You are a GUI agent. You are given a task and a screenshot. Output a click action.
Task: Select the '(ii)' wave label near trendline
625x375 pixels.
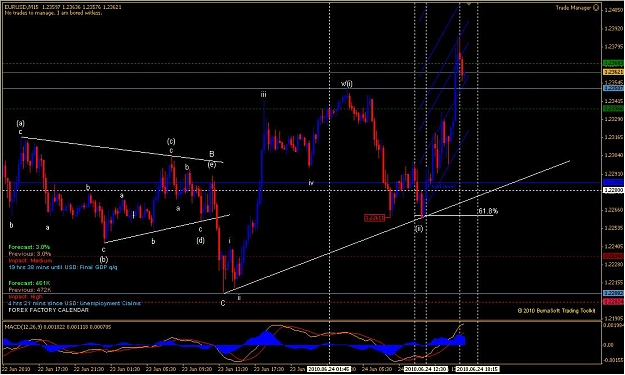point(419,229)
